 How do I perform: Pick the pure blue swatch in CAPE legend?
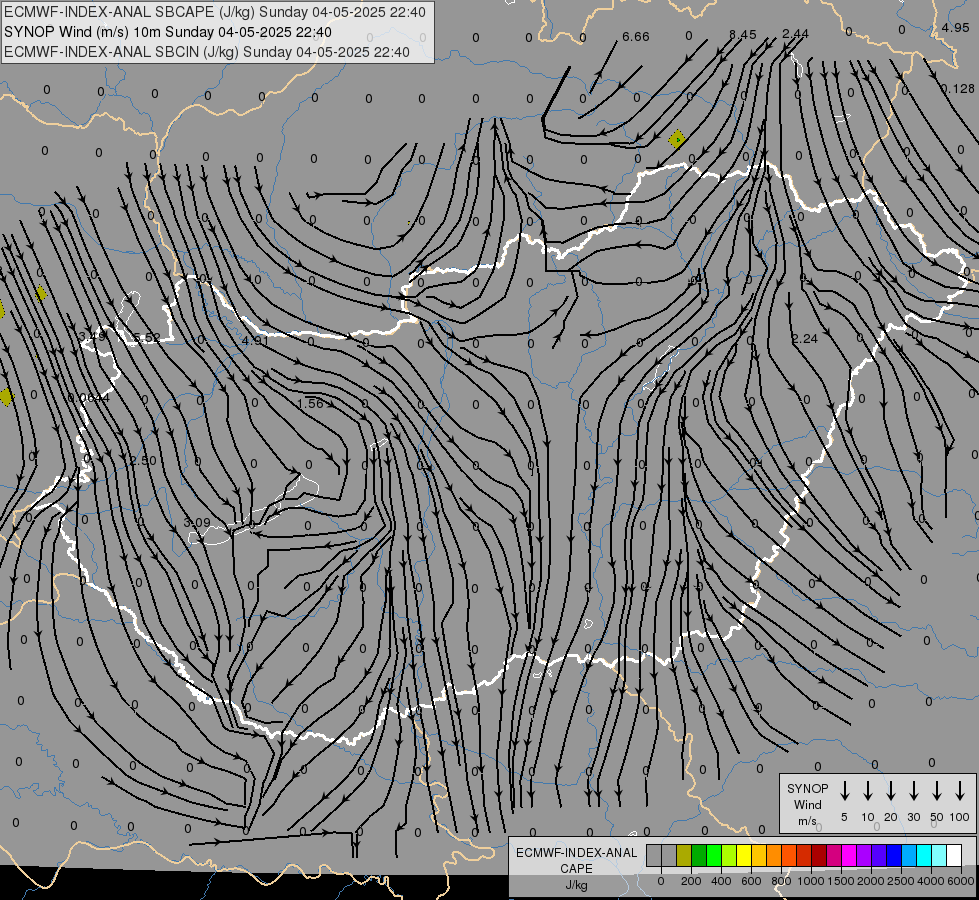tap(893, 855)
